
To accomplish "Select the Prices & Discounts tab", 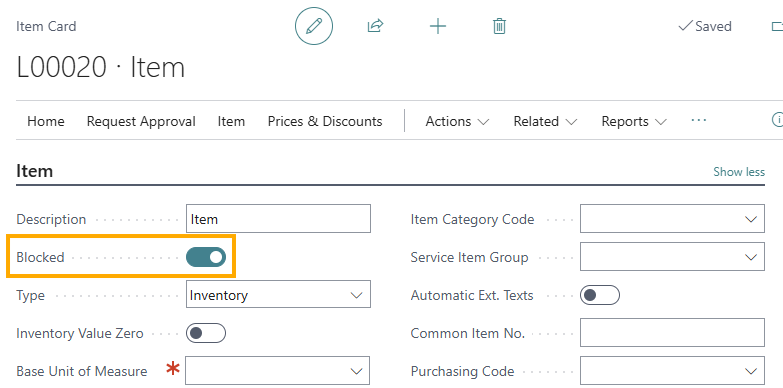I will coord(325,121).
